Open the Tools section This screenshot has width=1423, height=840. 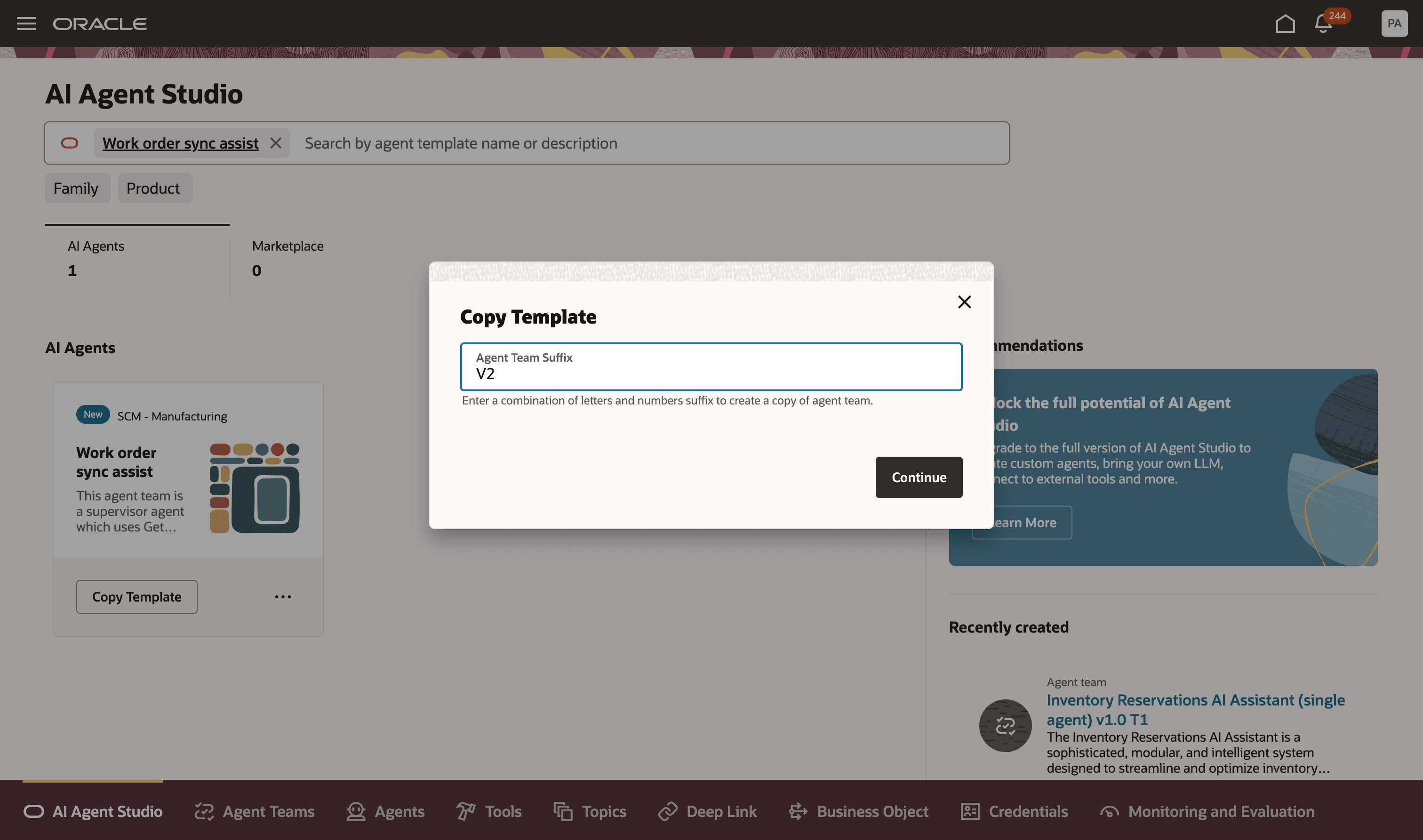(488, 811)
